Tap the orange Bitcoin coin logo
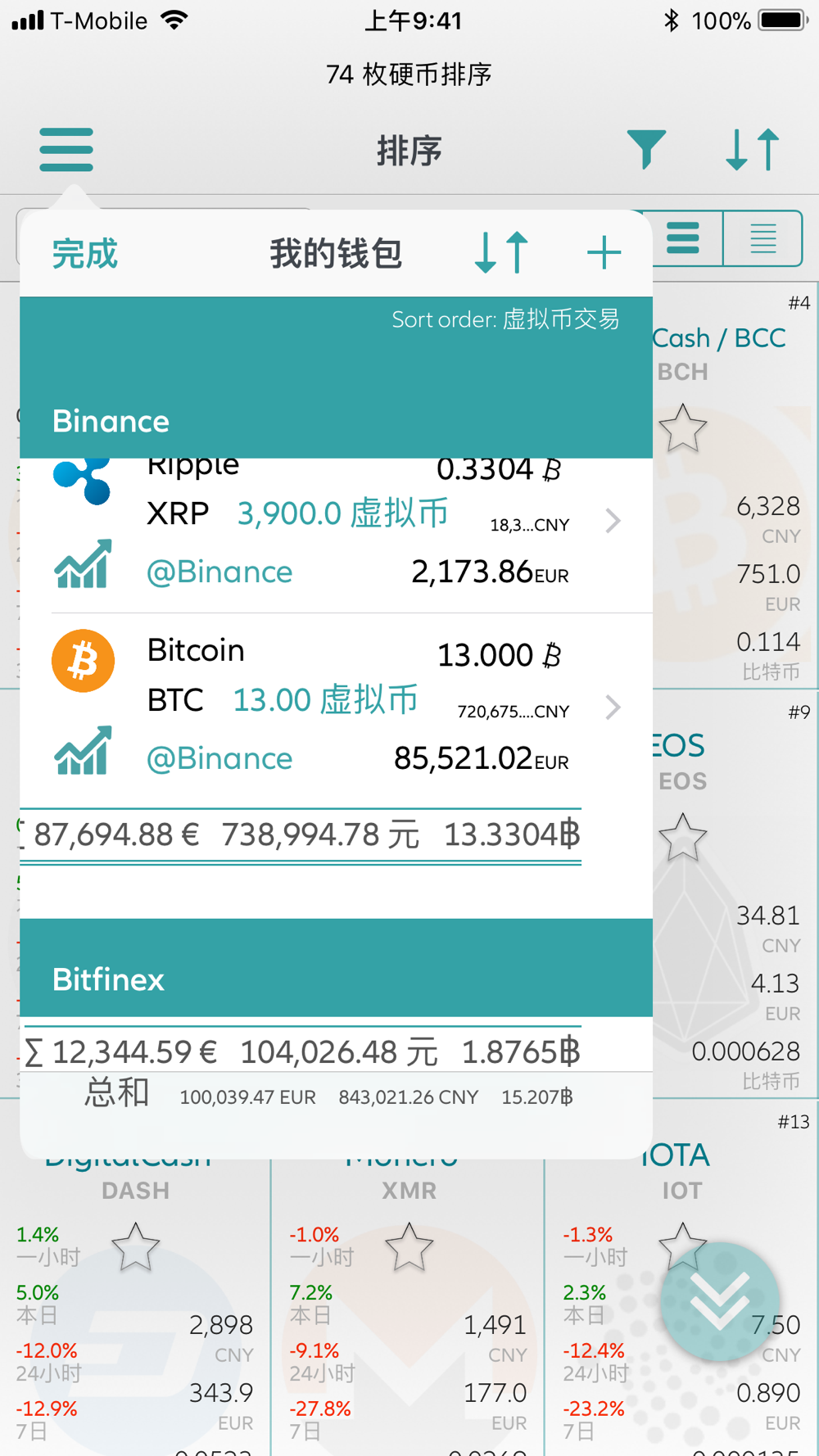 click(83, 661)
